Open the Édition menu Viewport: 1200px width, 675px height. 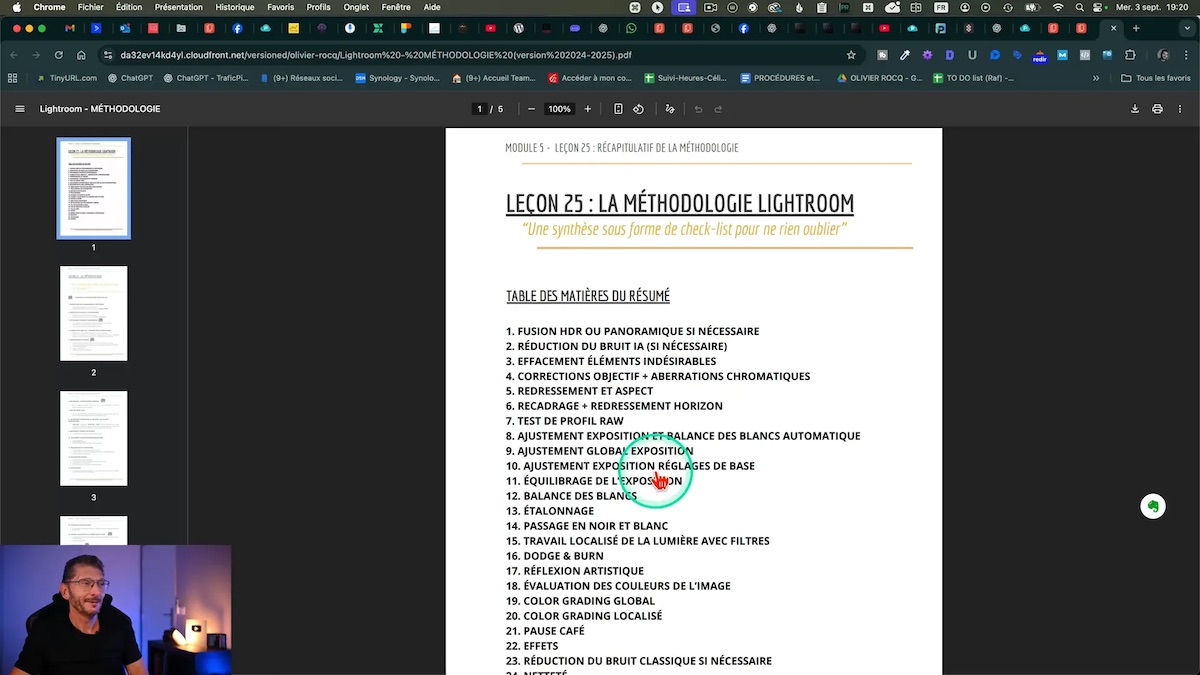point(129,7)
